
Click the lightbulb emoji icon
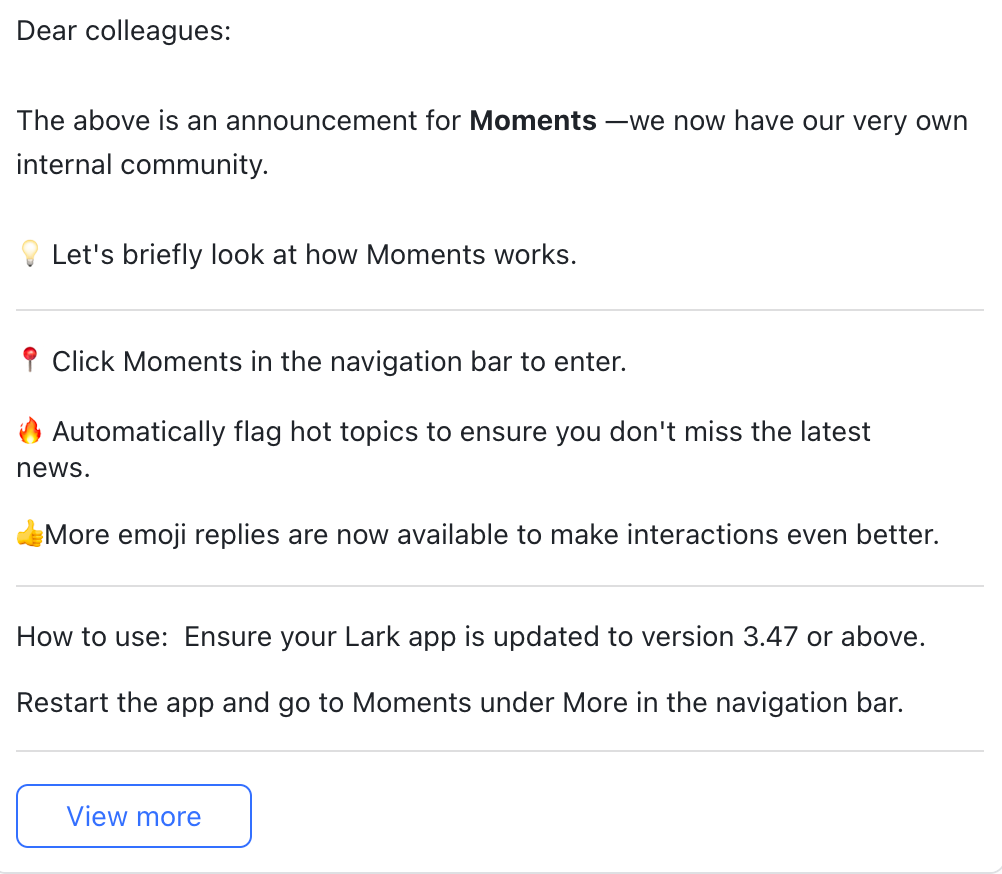point(28,254)
